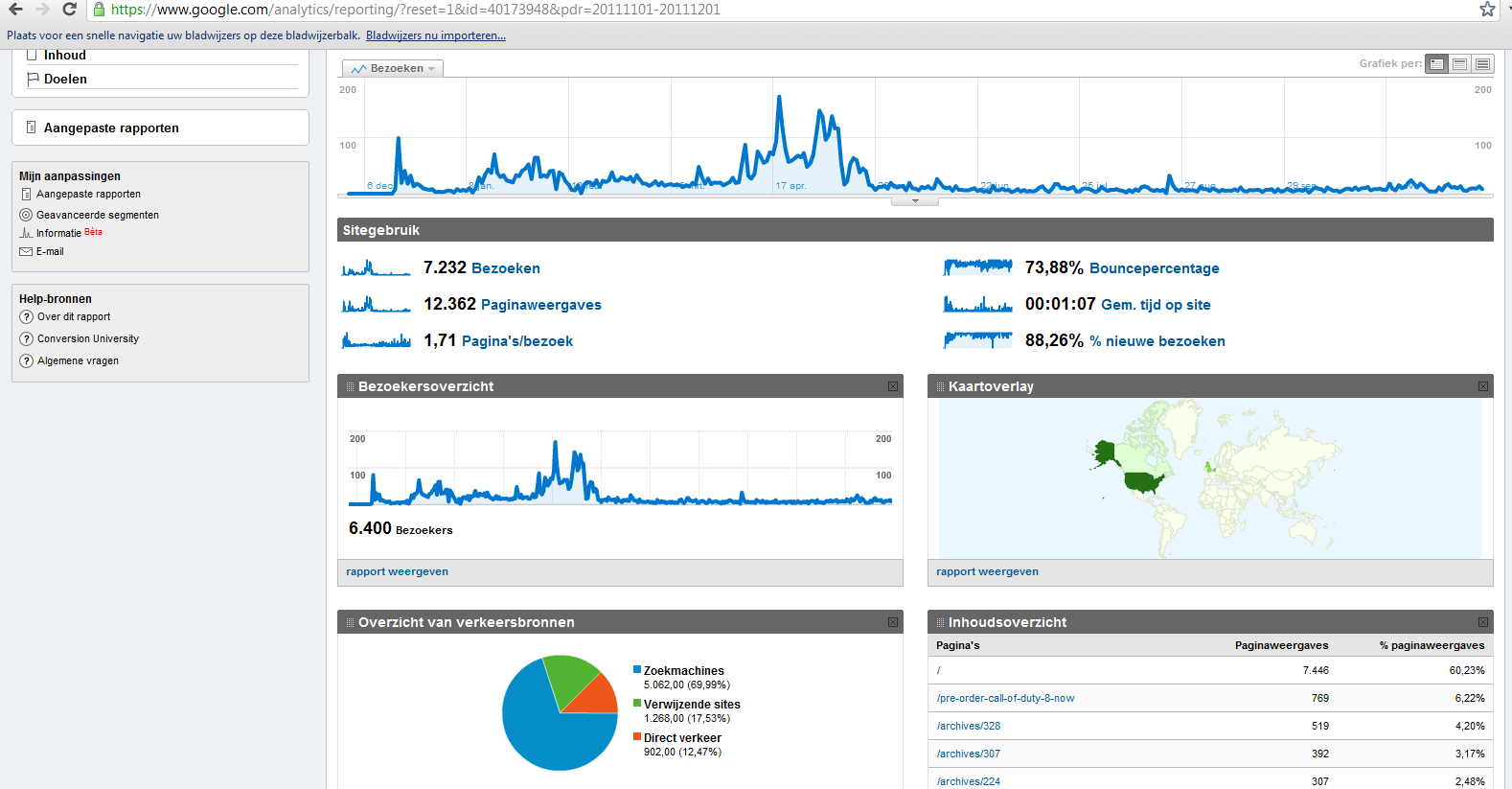Screen dimensions: 1512x789
Task: Open /archives/328 page link
Action: point(969,727)
